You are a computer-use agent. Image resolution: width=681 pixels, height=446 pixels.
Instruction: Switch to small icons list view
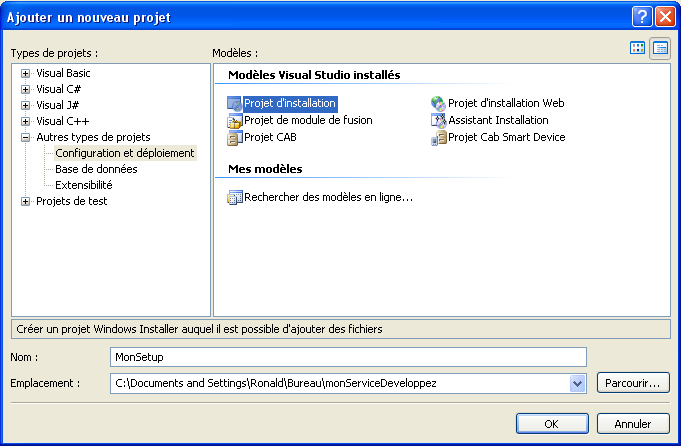click(660, 48)
